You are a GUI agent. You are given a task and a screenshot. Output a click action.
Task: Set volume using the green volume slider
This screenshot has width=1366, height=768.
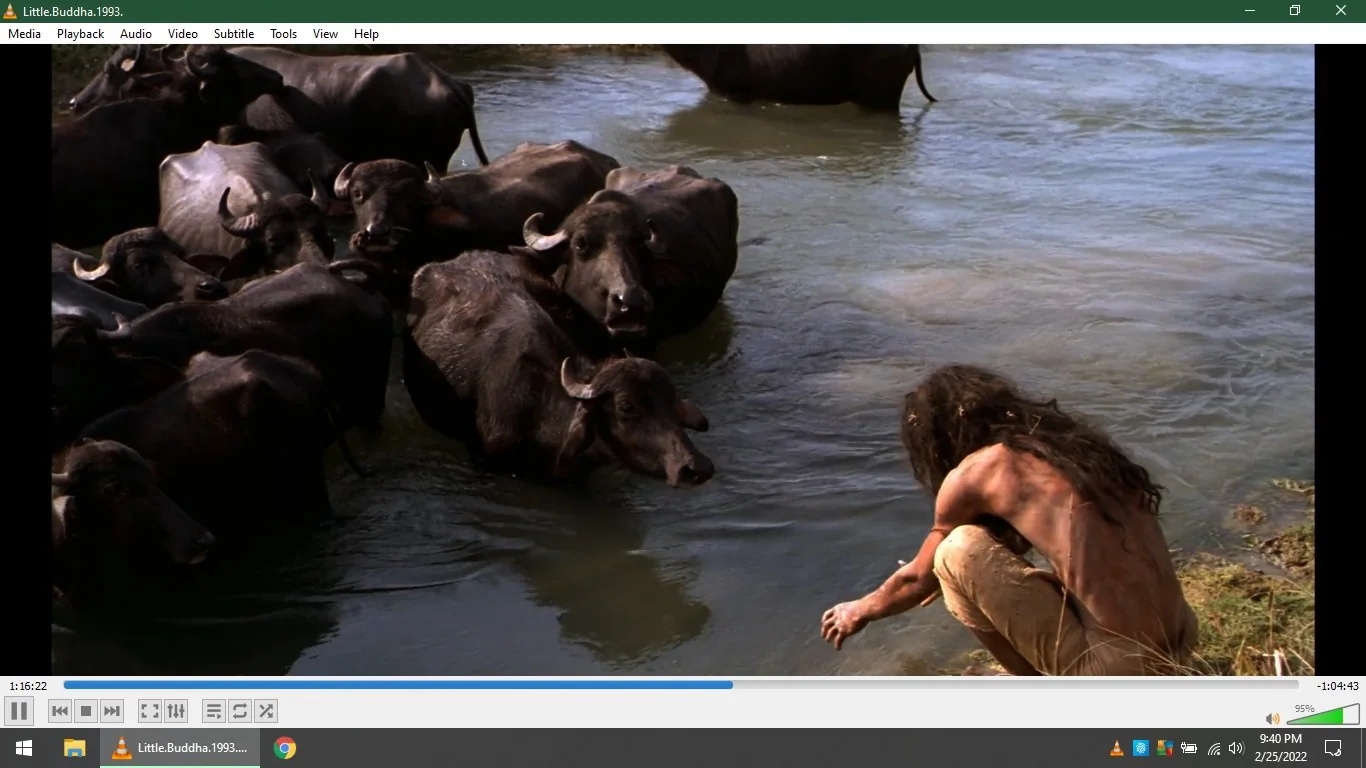(1323, 714)
